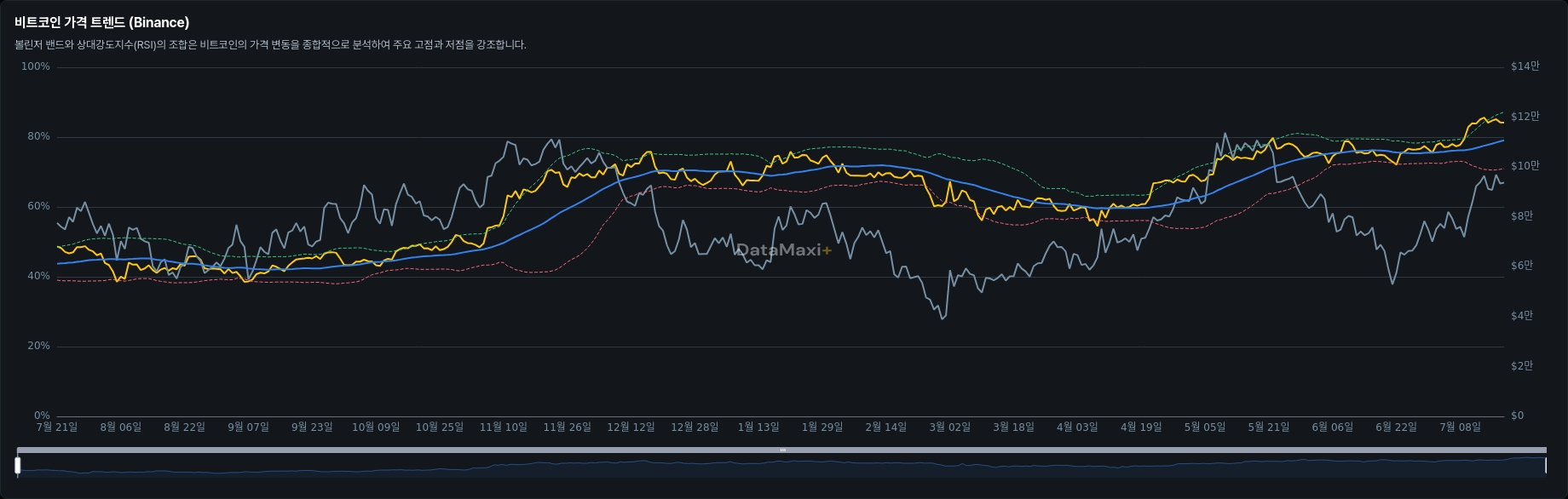Screen dimensions: 1568x499
Task: Click the 60% label on the left axis
Action: tap(38, 206)
